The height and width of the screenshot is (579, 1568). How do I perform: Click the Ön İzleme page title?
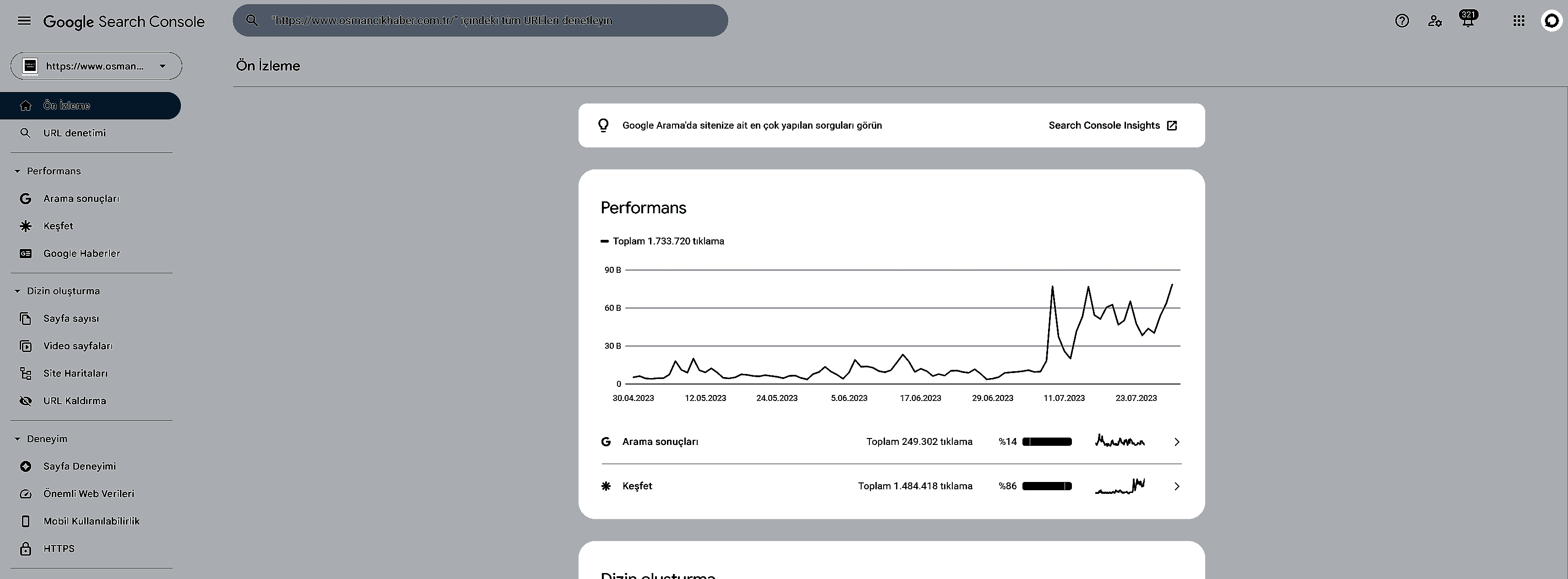(268, 66)
